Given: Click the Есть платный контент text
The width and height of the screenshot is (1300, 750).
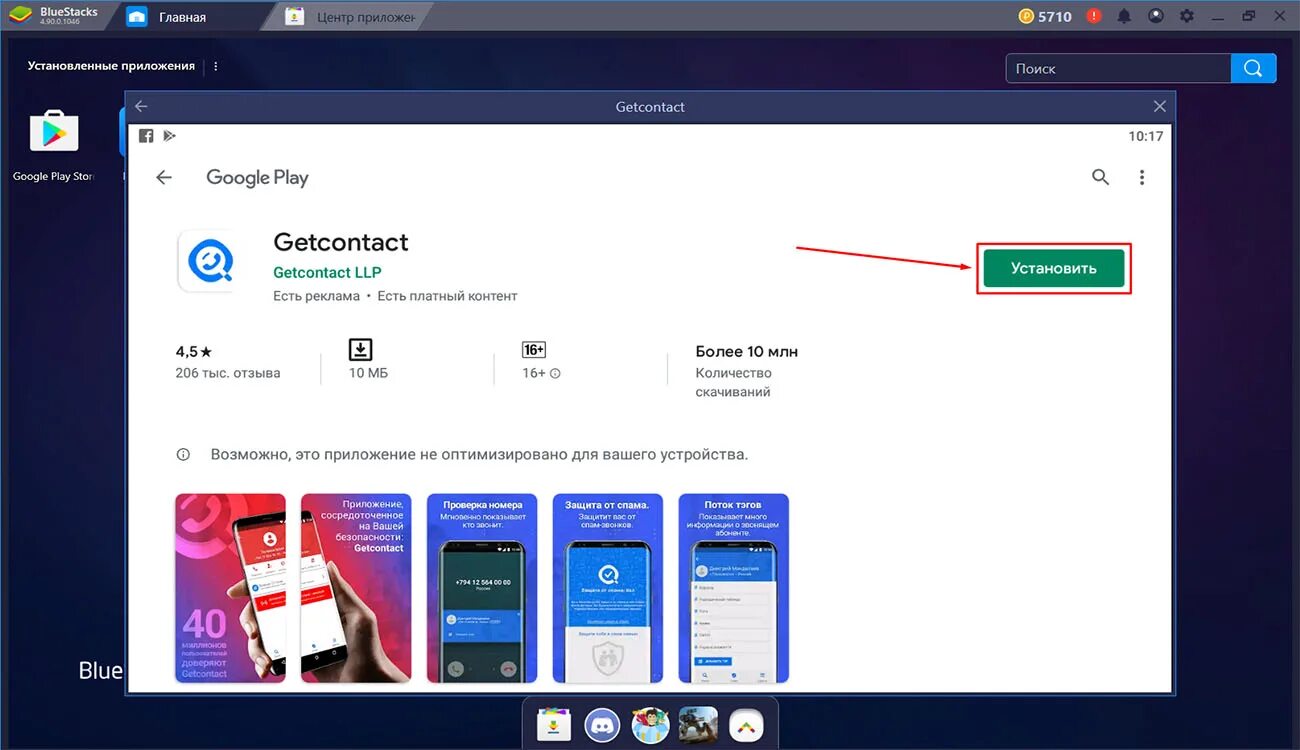Looking at the screenshot, I should click(x=447, y=296).
